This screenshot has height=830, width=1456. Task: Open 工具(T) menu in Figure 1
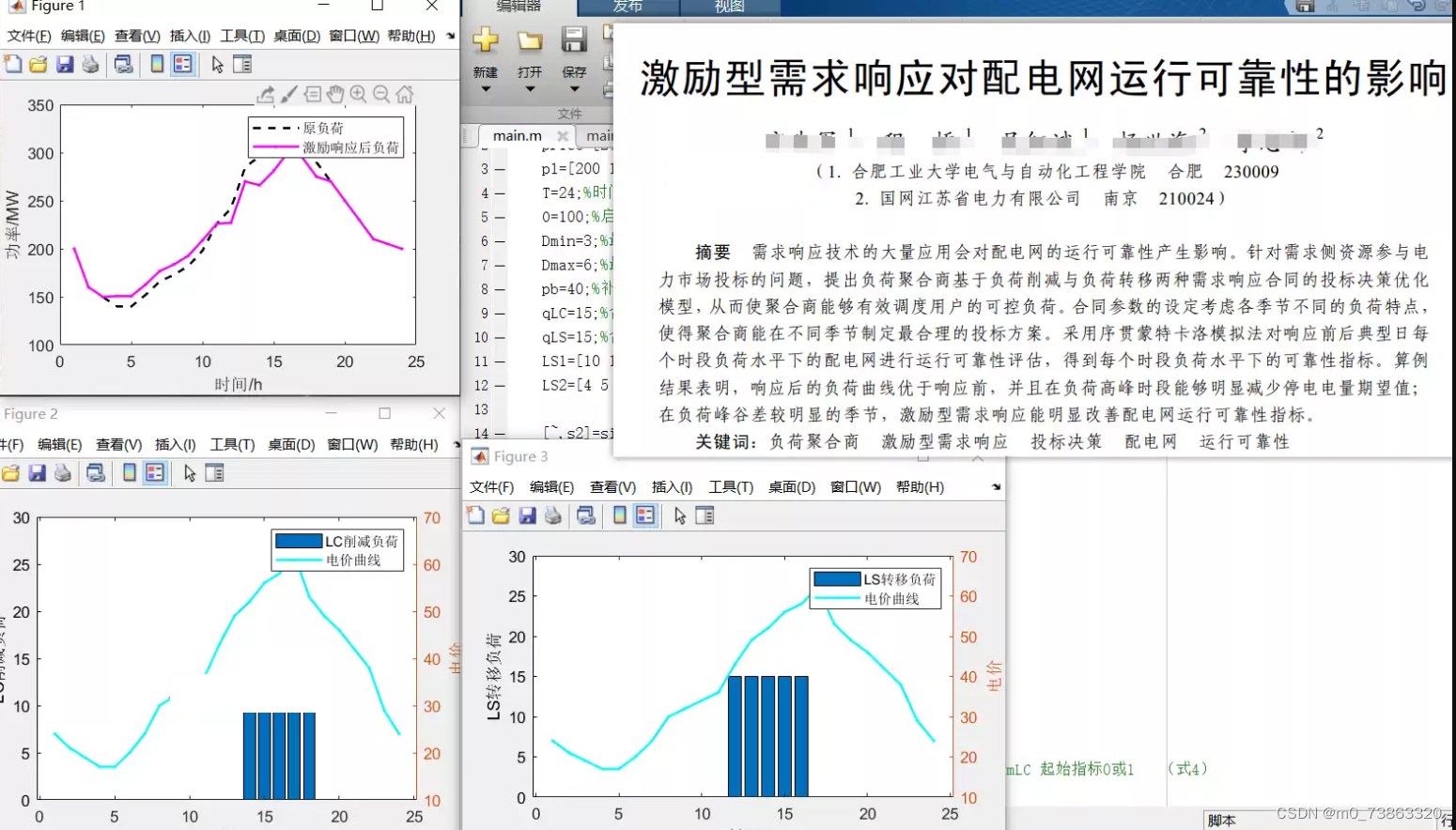pos(242,36)
